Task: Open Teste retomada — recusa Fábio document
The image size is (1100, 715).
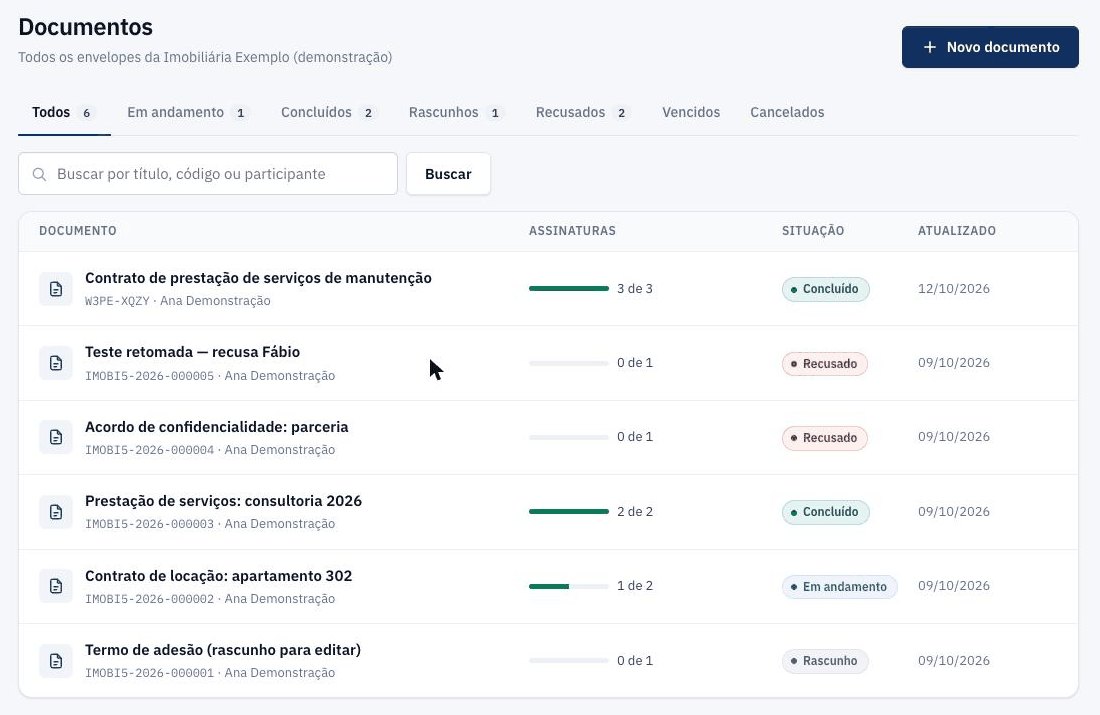Action: 192,352
